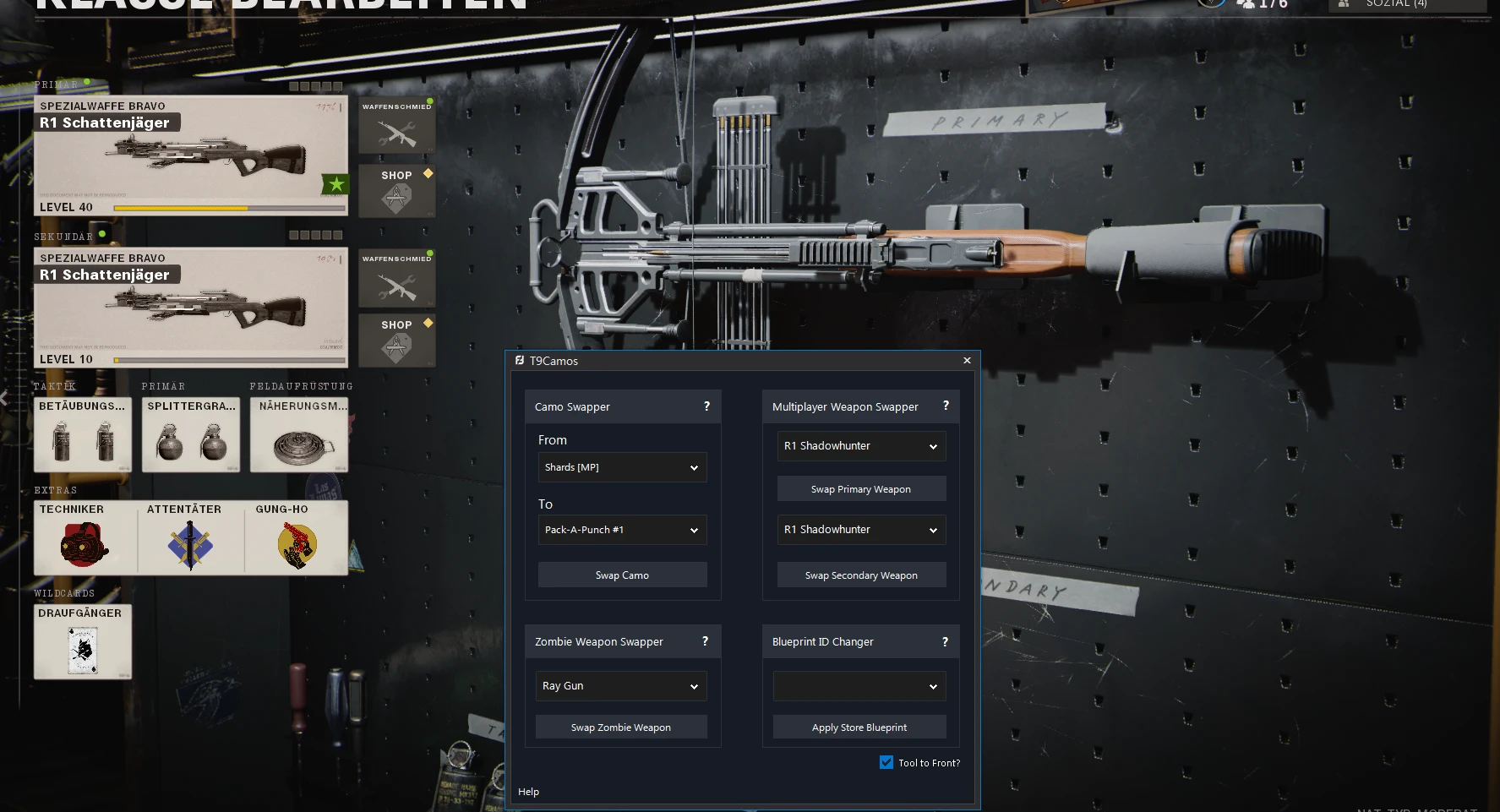
Task: Open the Draufgänger wildcard card
Action: [83, 641]
